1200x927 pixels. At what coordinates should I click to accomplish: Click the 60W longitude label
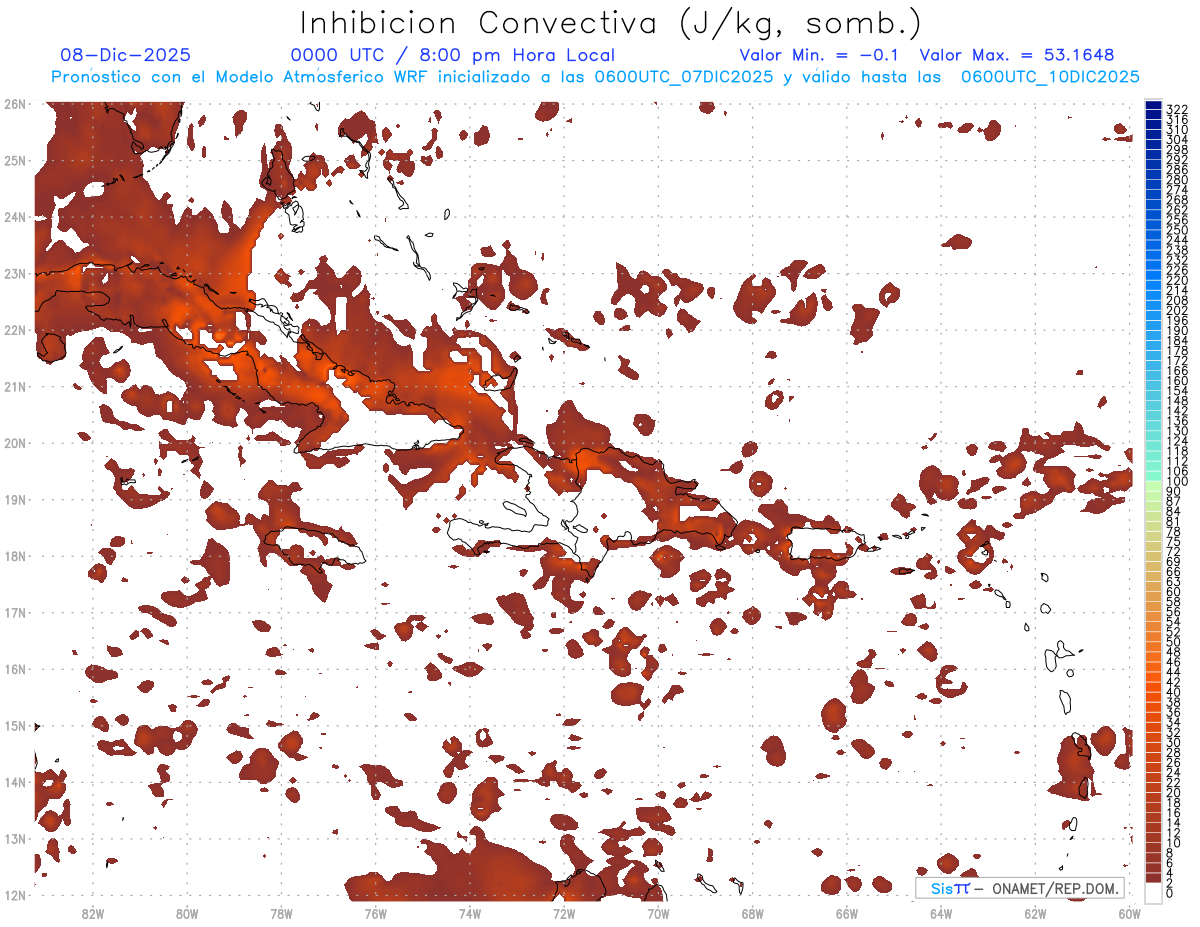pyautogui.click(x=1129, y=914)
